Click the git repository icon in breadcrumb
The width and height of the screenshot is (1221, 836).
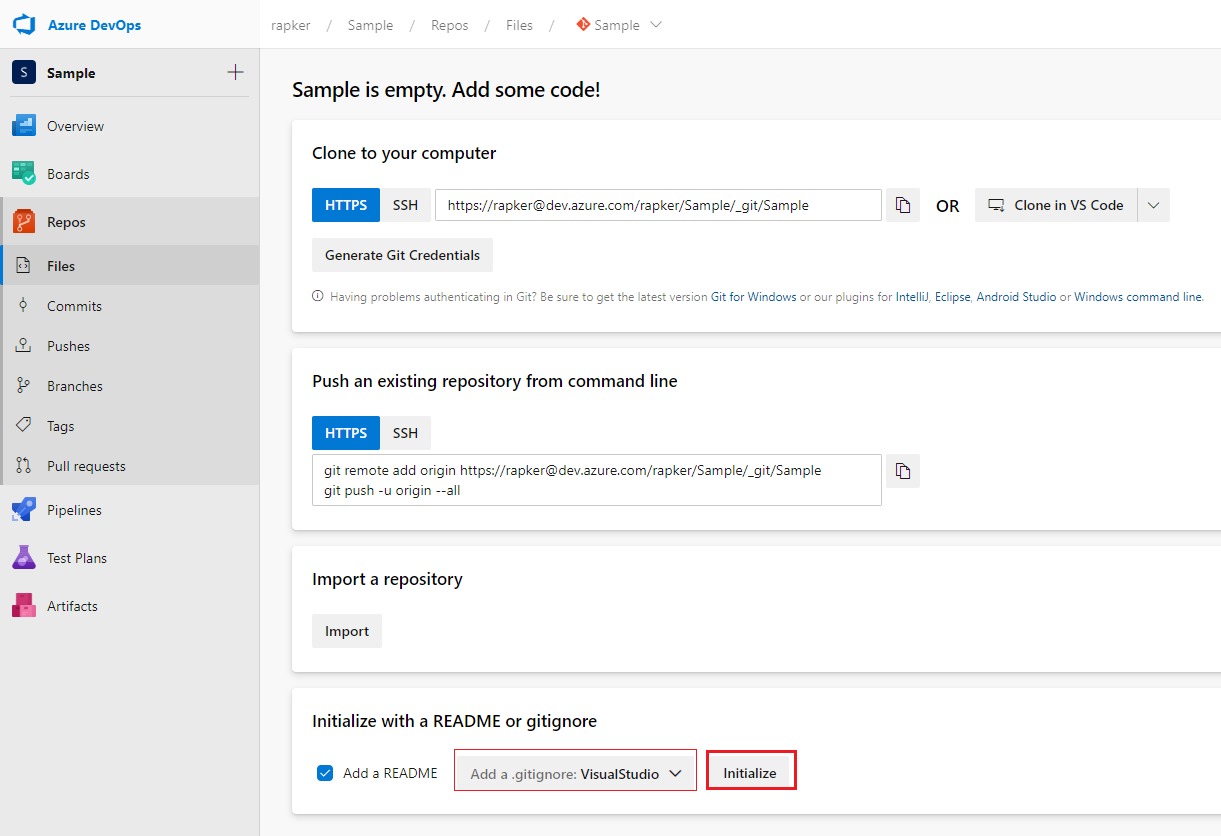point(583,25)
